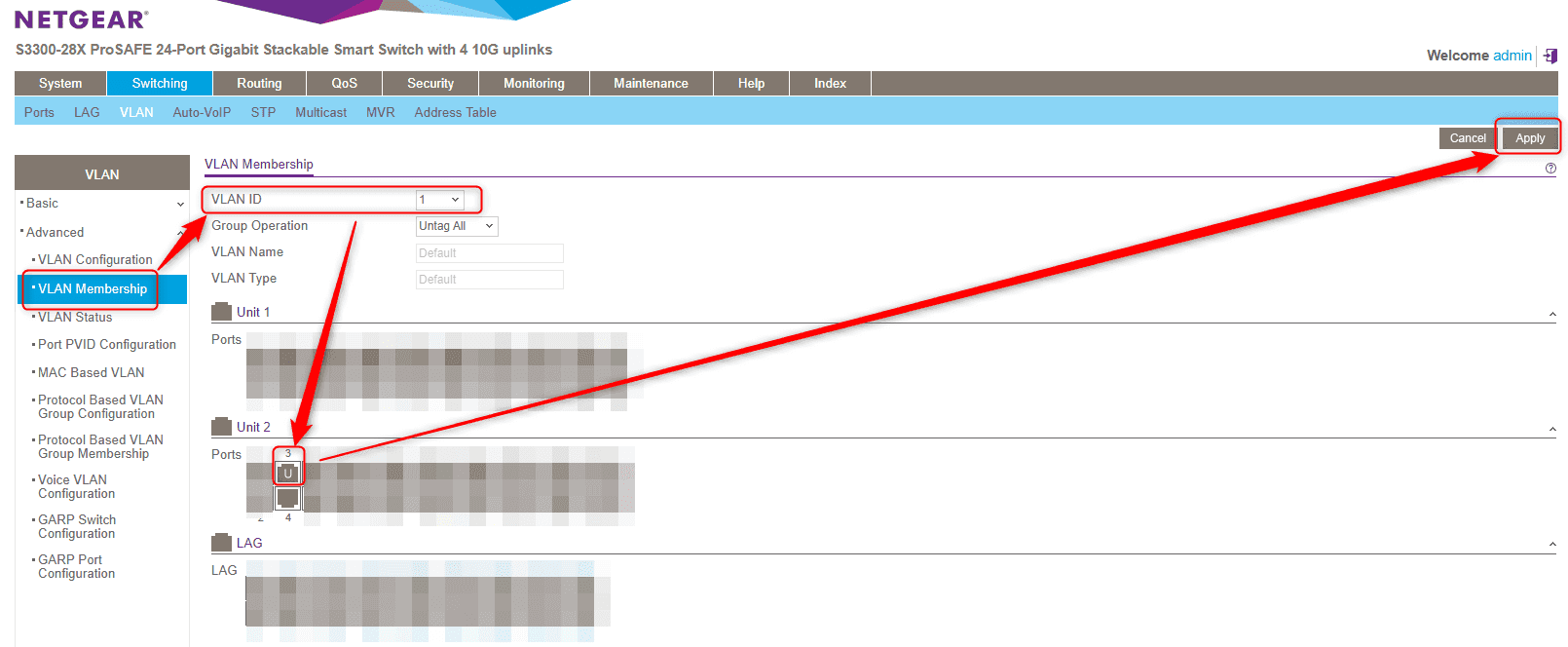This screenshot has width=1568, height=647.
Task: Toggle Unit 2 port 4 membership
Action: 288,499
